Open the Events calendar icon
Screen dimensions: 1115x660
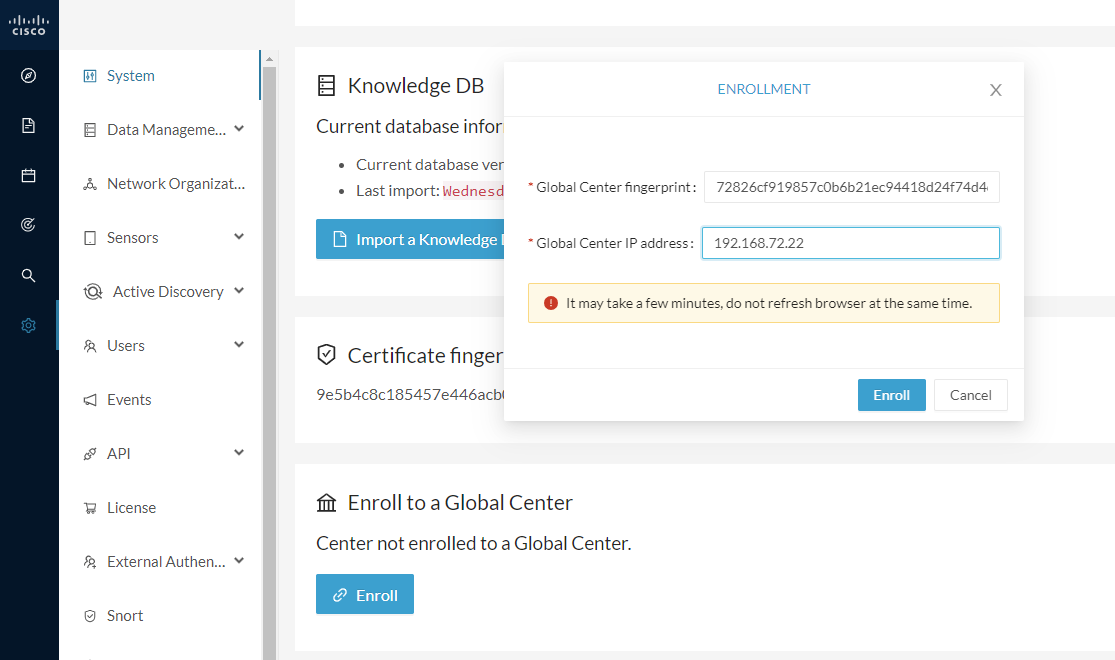tap(27, 175)
